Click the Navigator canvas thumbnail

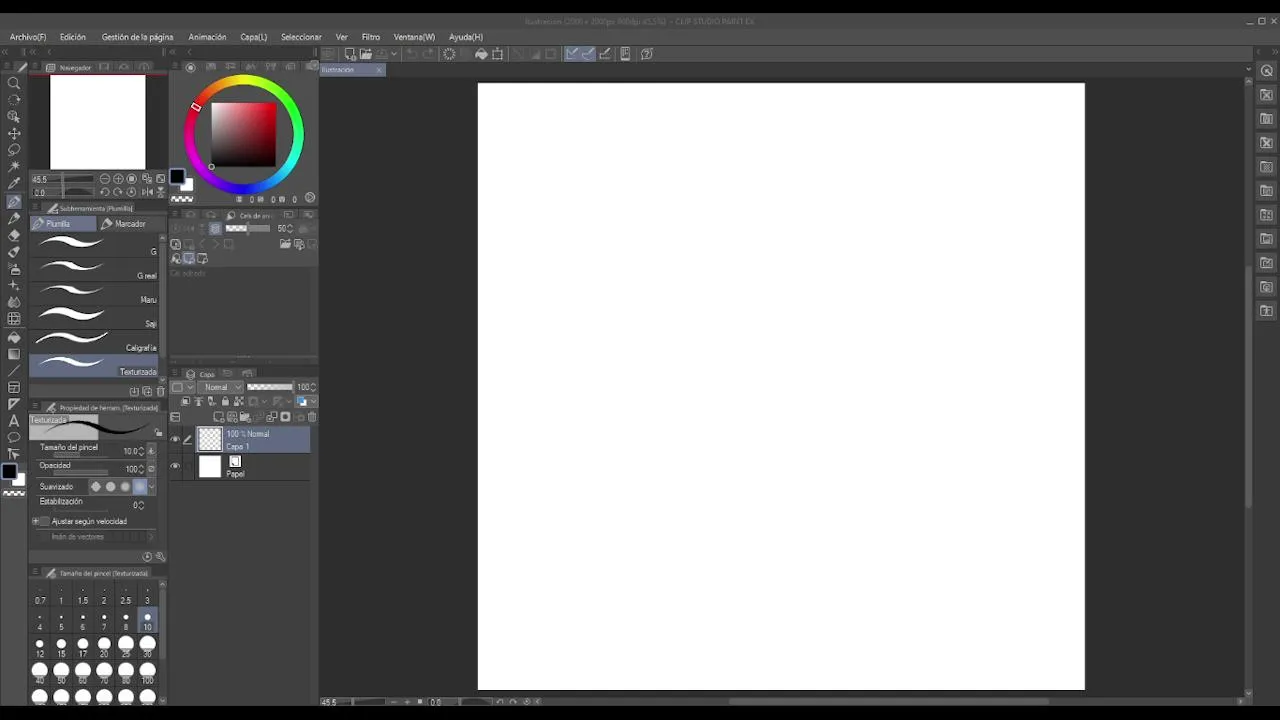(98, 122)
